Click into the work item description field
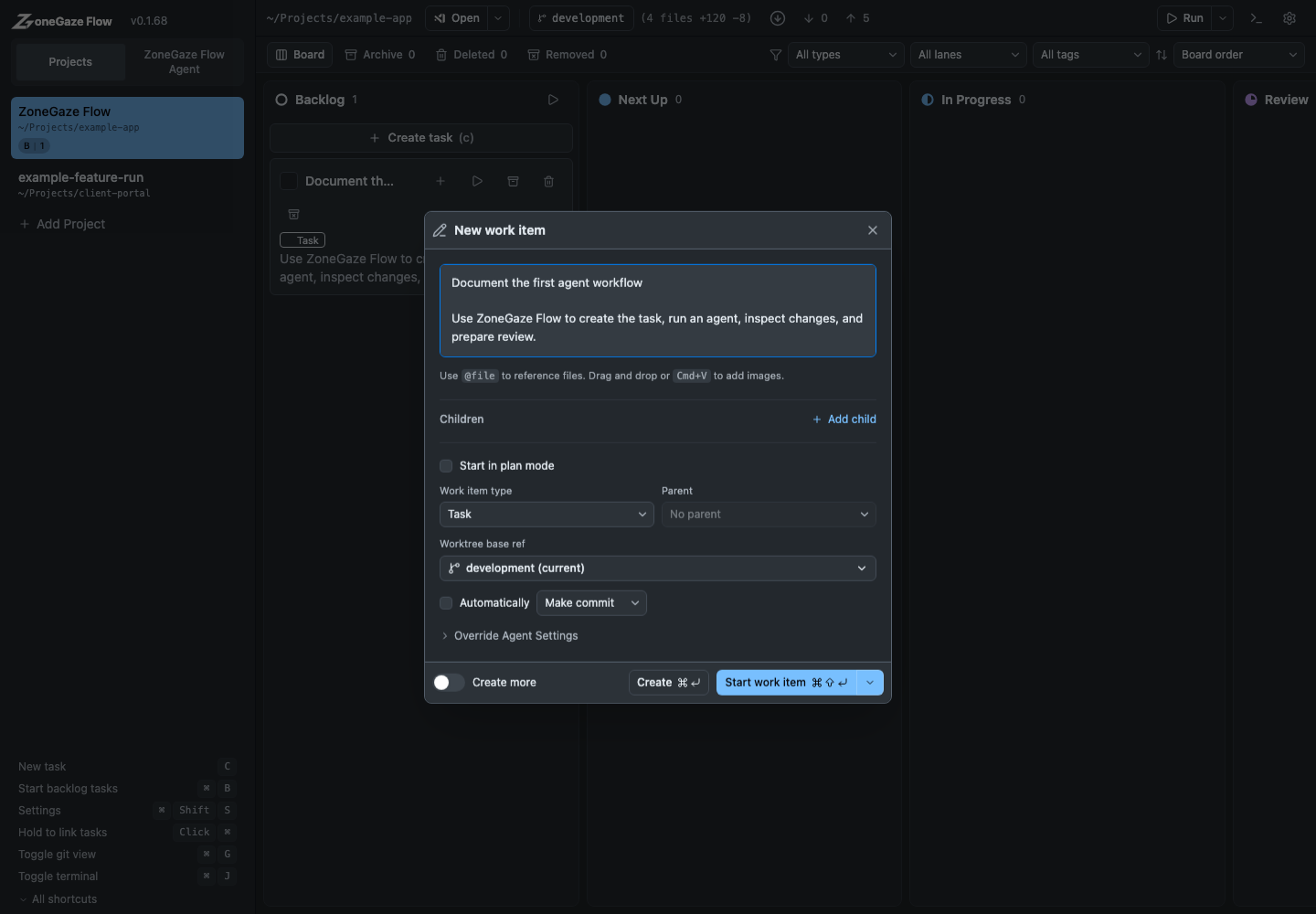The width and height of the screenshot is (1316, 914). (658, 311)
